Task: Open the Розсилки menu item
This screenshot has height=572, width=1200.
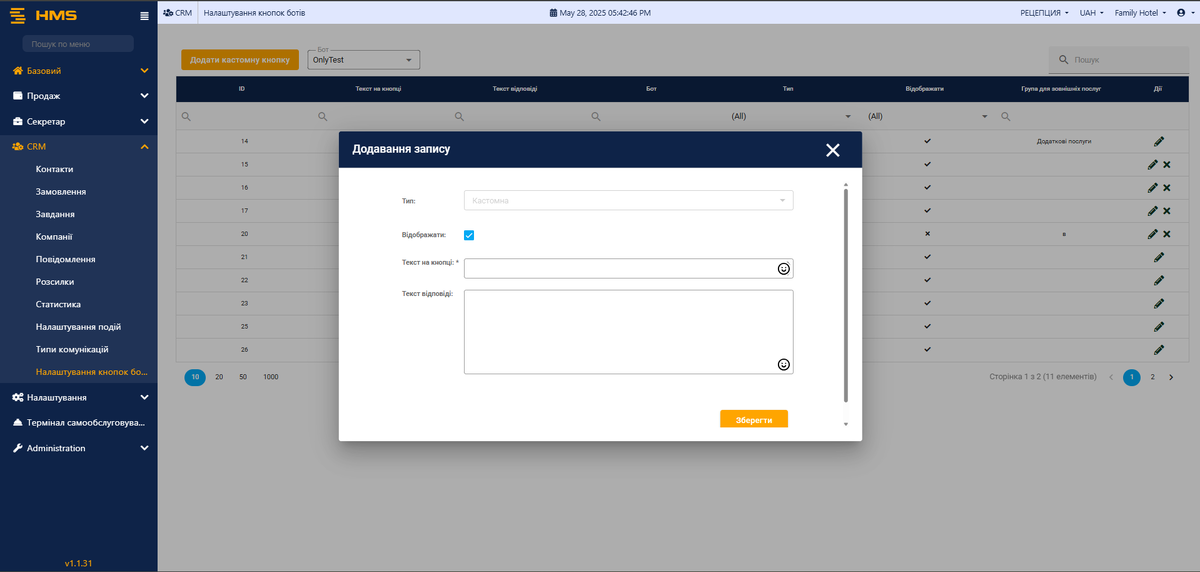Action: [x=55, y=282]
